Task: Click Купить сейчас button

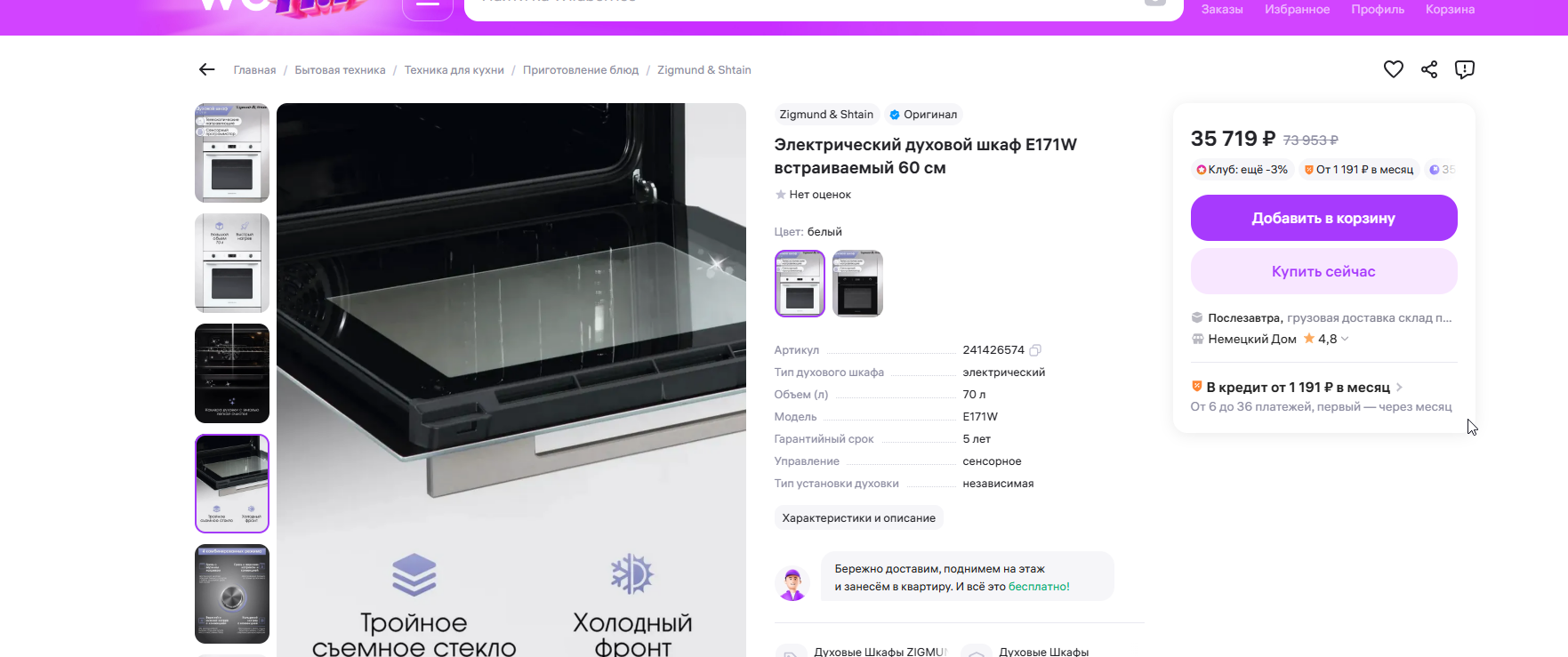Action: pos(1323,272)
